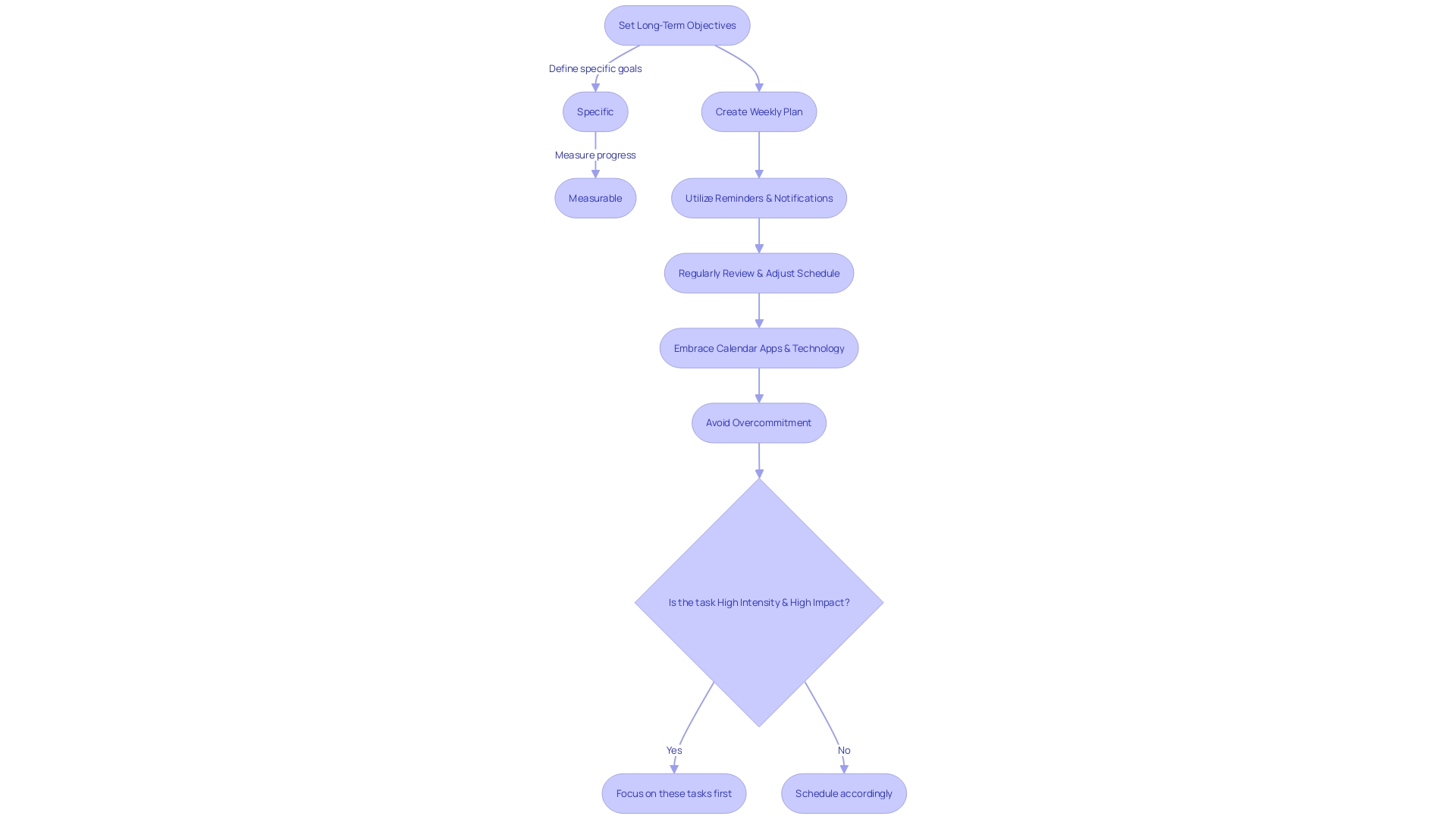
Task: Click the Schedule accordingly button
Action: [x=843, y=793]
